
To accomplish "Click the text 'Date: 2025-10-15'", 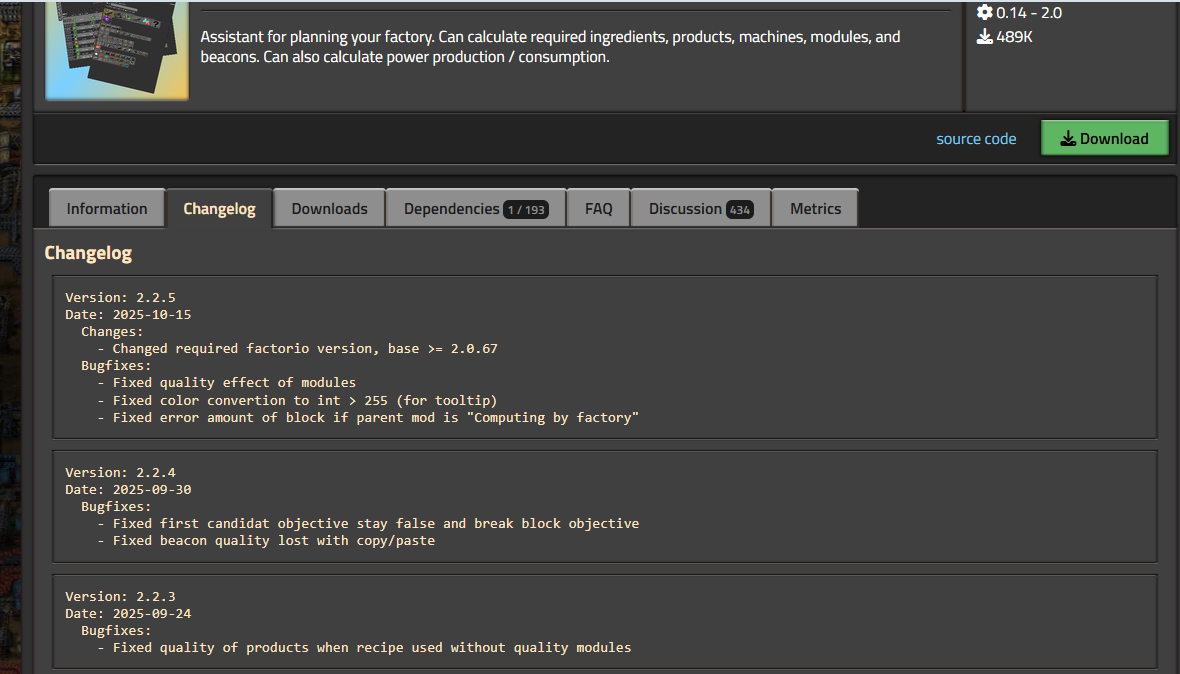I will point(128,314).
